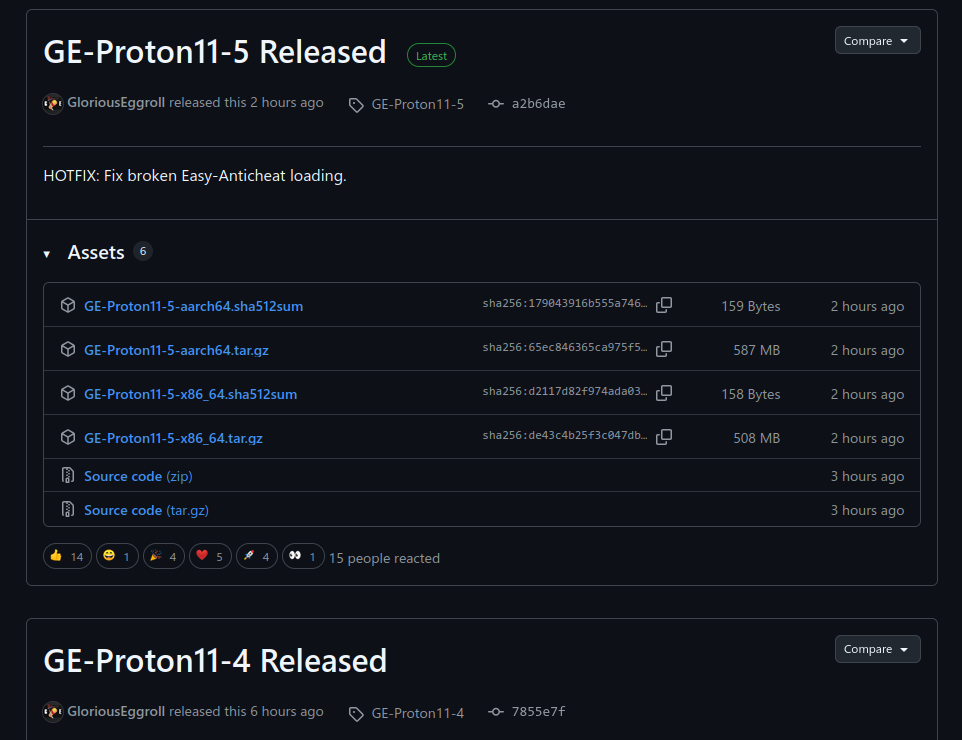Open Compare dropdown for GE-Proton11-5 release

pos(877,40)
